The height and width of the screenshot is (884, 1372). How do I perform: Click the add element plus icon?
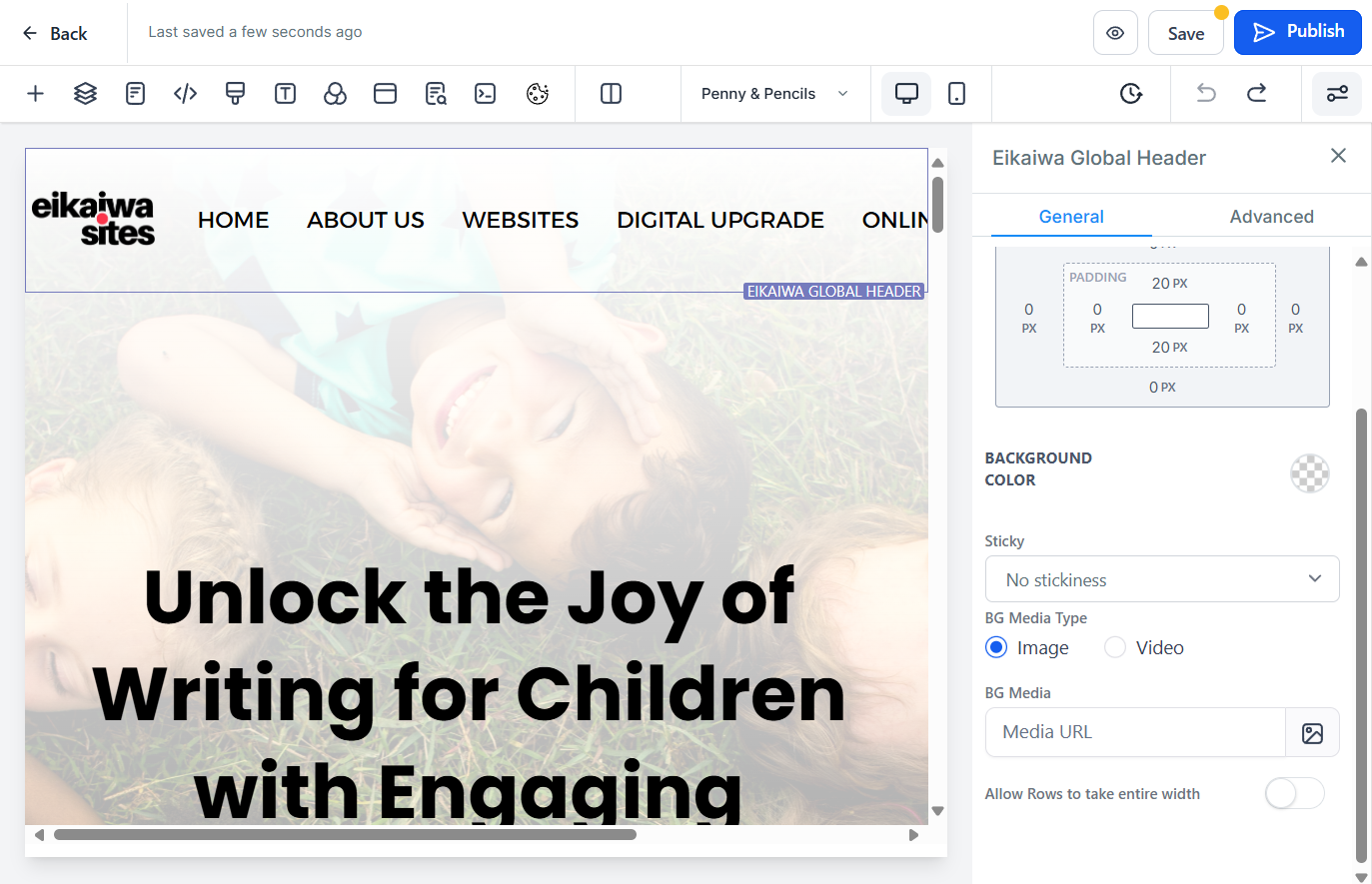[35, 94]
